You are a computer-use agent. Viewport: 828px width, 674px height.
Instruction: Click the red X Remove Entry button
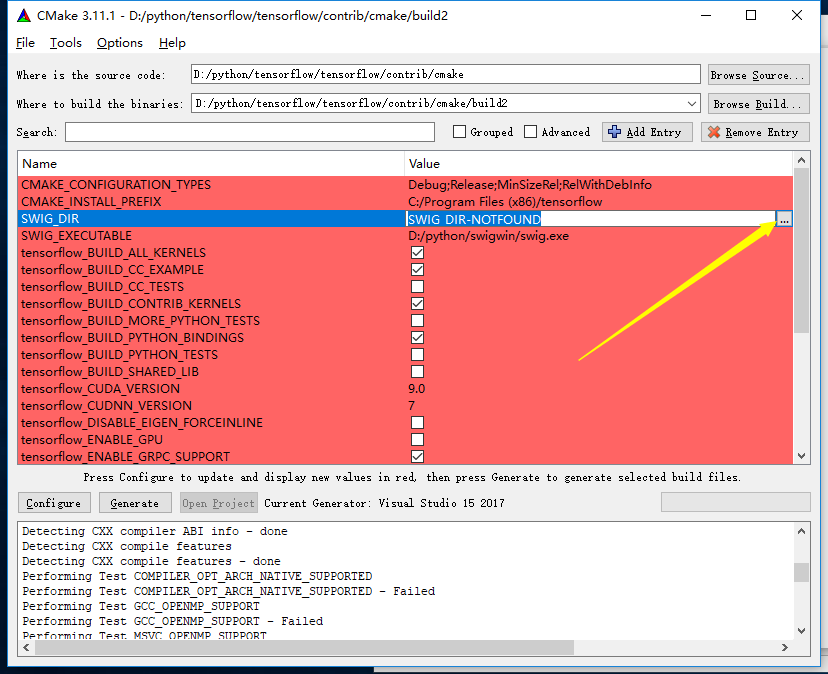[x=754, y=132]
